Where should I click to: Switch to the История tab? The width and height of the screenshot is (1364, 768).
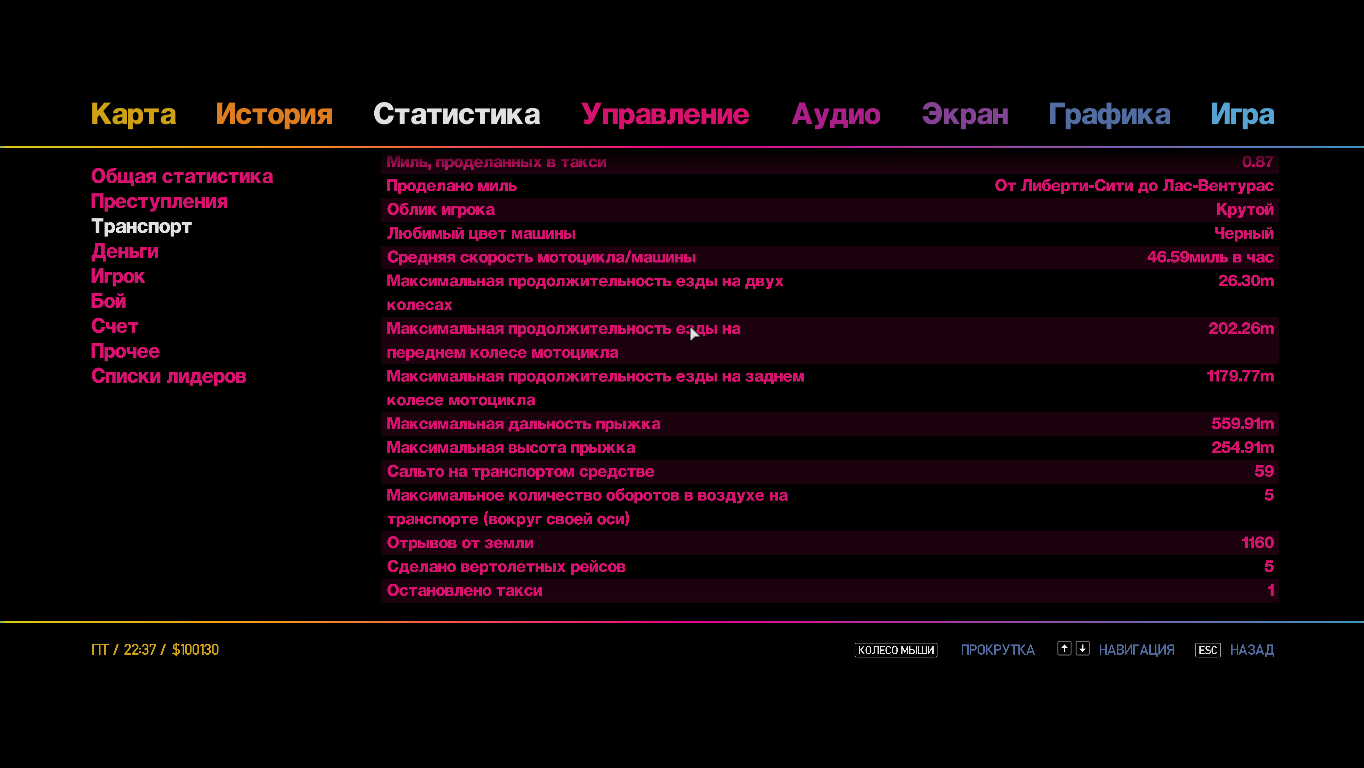pyautogui.click(x=274, y=115)
